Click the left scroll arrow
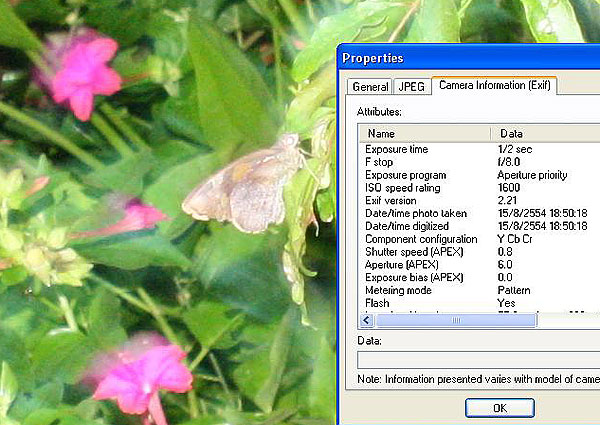Screen dimensions: 600x425 point(367,320)
